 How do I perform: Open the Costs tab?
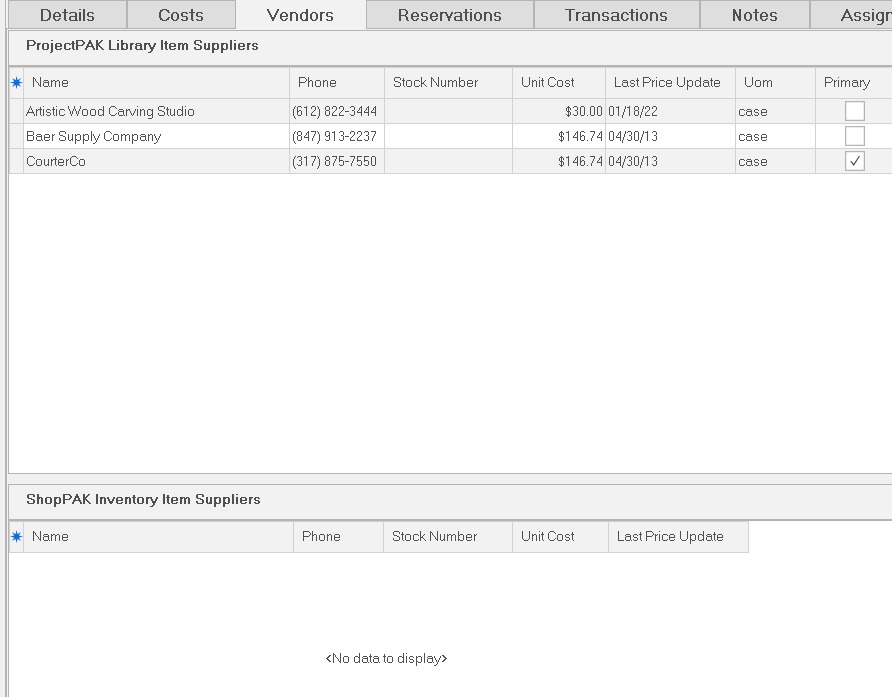[181, 15]
